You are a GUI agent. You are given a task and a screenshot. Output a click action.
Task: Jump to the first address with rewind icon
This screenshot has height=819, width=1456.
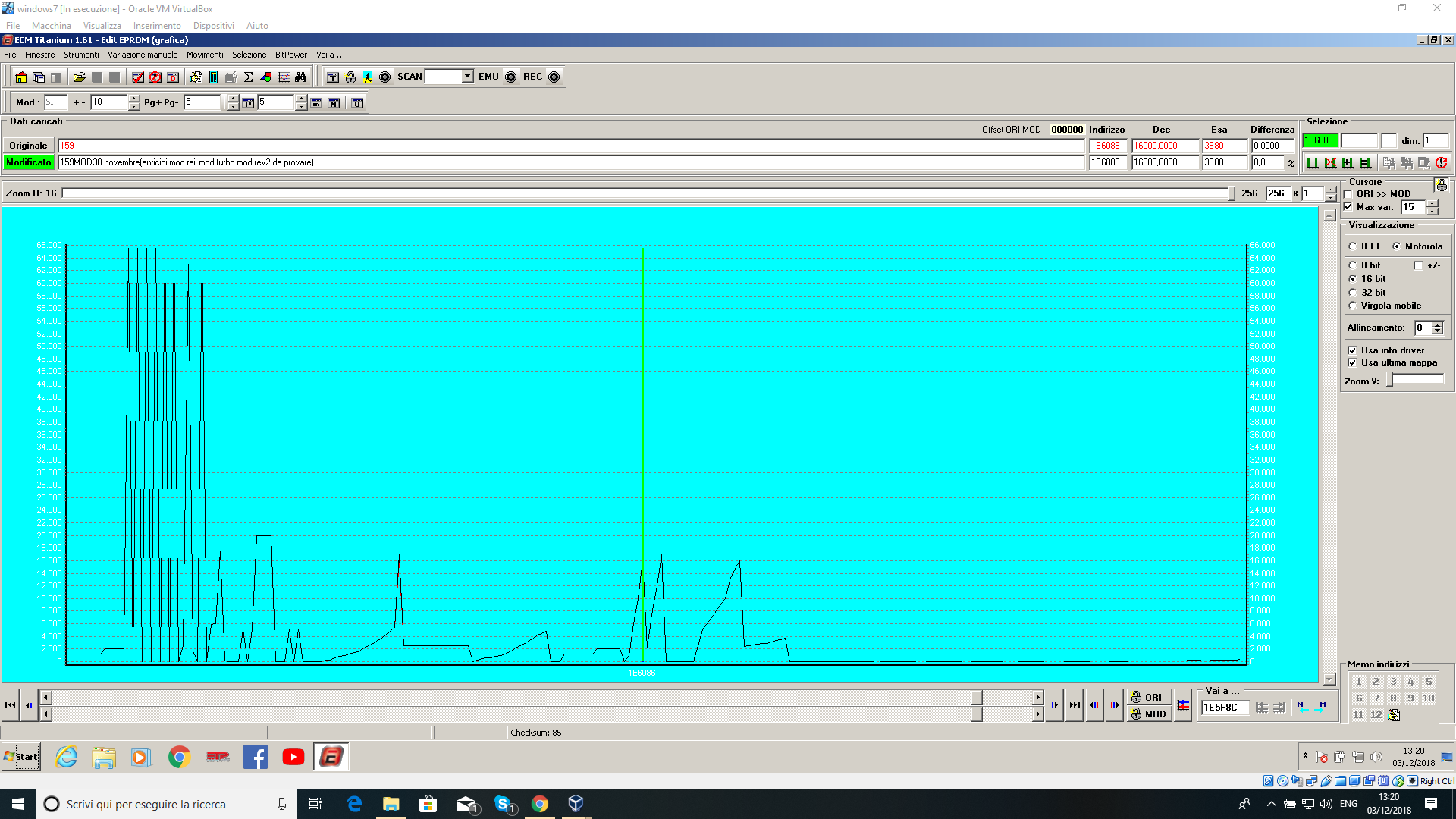point(10,705)
